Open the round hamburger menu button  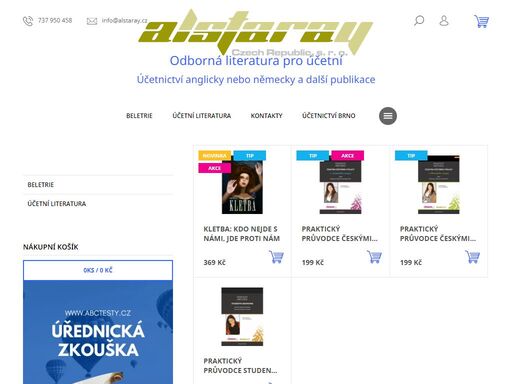coord(388,116)
